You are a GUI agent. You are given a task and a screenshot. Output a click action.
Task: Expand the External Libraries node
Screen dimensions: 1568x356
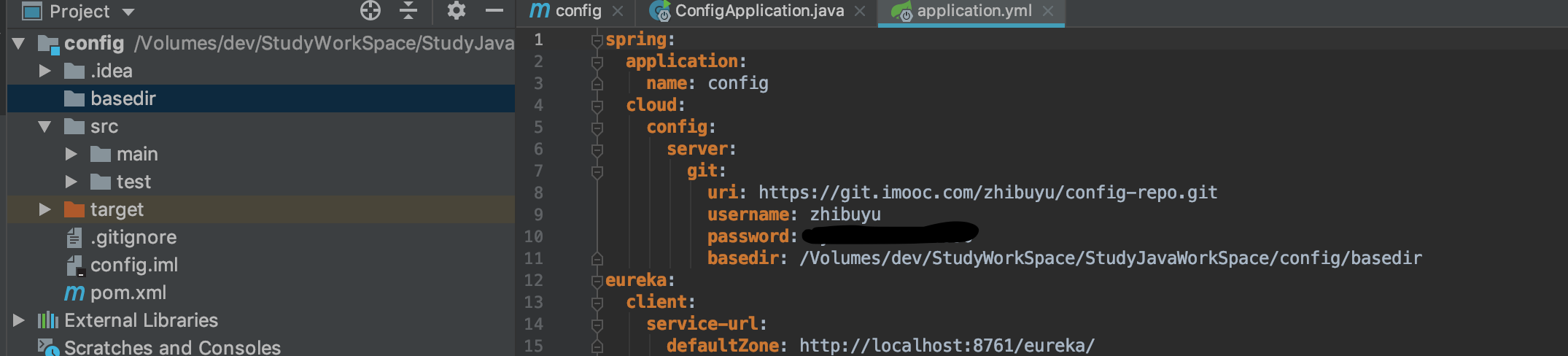[x=19, y=320]
